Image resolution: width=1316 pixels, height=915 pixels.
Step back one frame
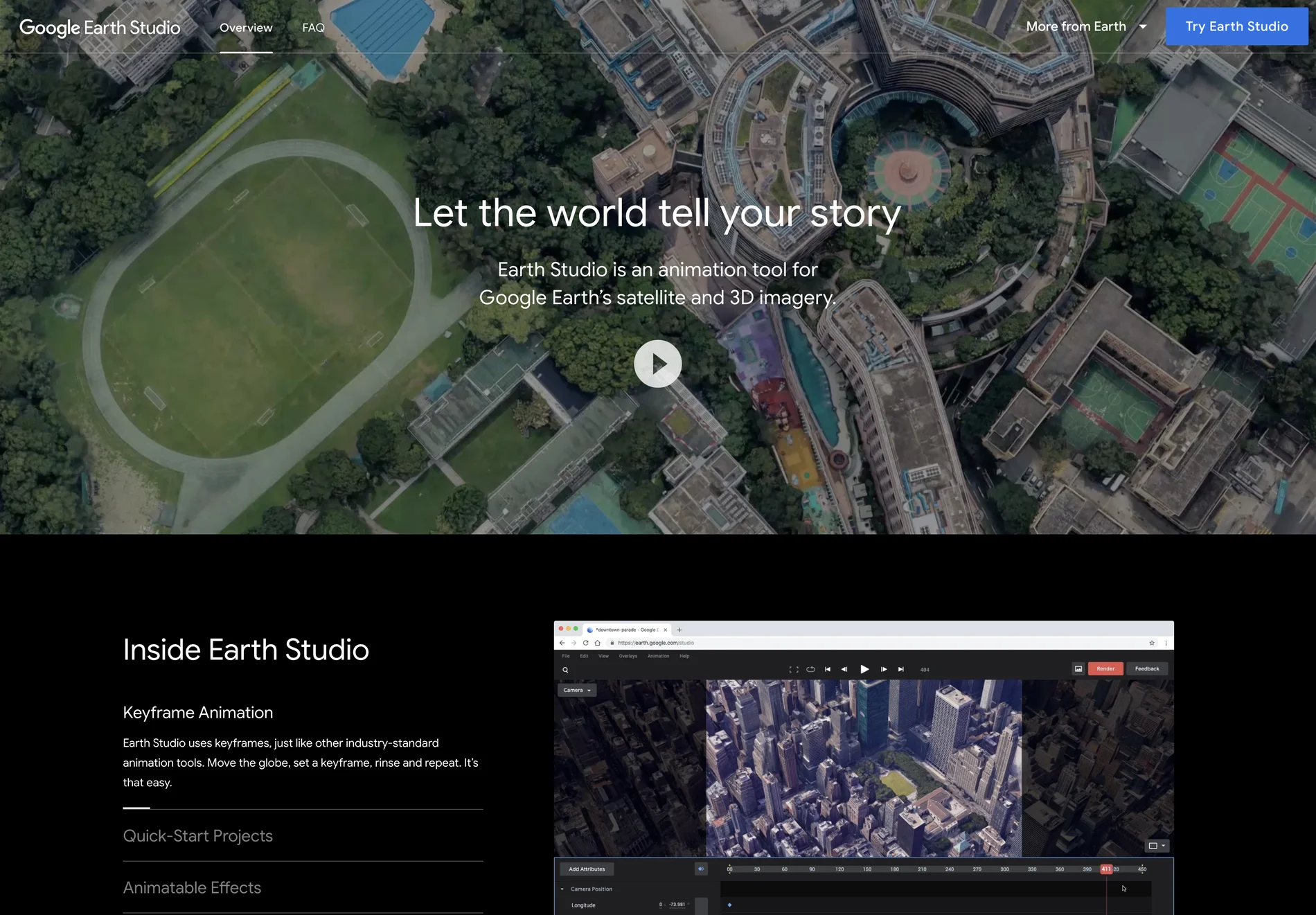[844, 669]
